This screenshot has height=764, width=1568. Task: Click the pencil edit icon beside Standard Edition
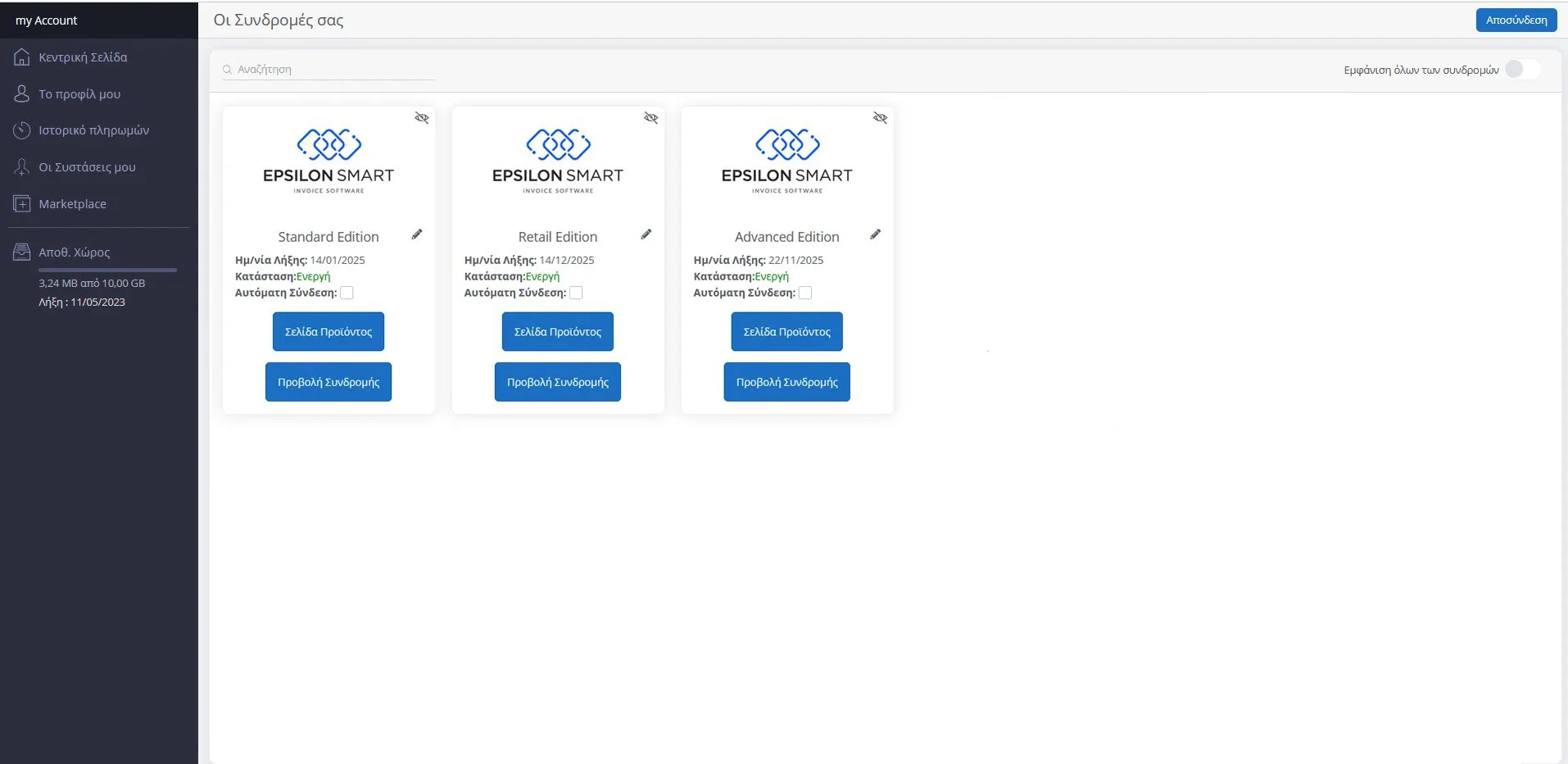(x=417, y=234)
